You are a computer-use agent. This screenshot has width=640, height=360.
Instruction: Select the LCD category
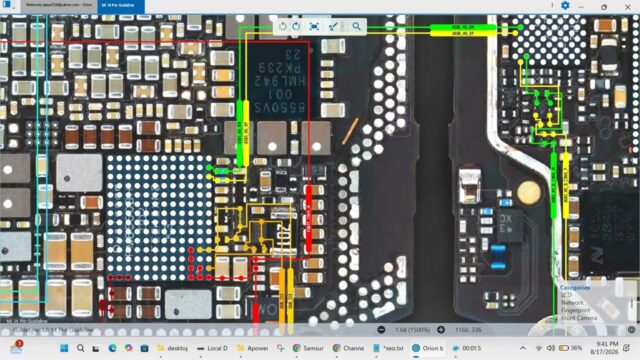click(566, 295)
